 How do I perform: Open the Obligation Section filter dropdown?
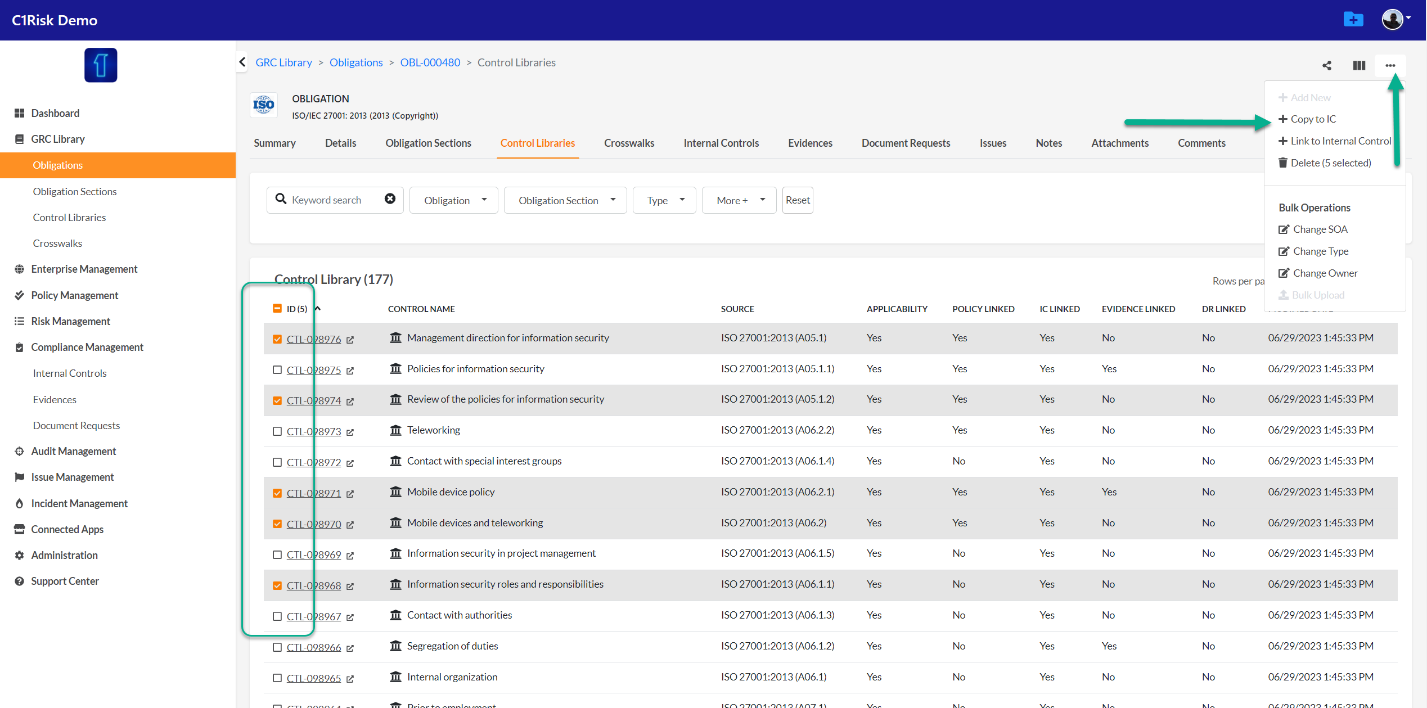[566, 200]
